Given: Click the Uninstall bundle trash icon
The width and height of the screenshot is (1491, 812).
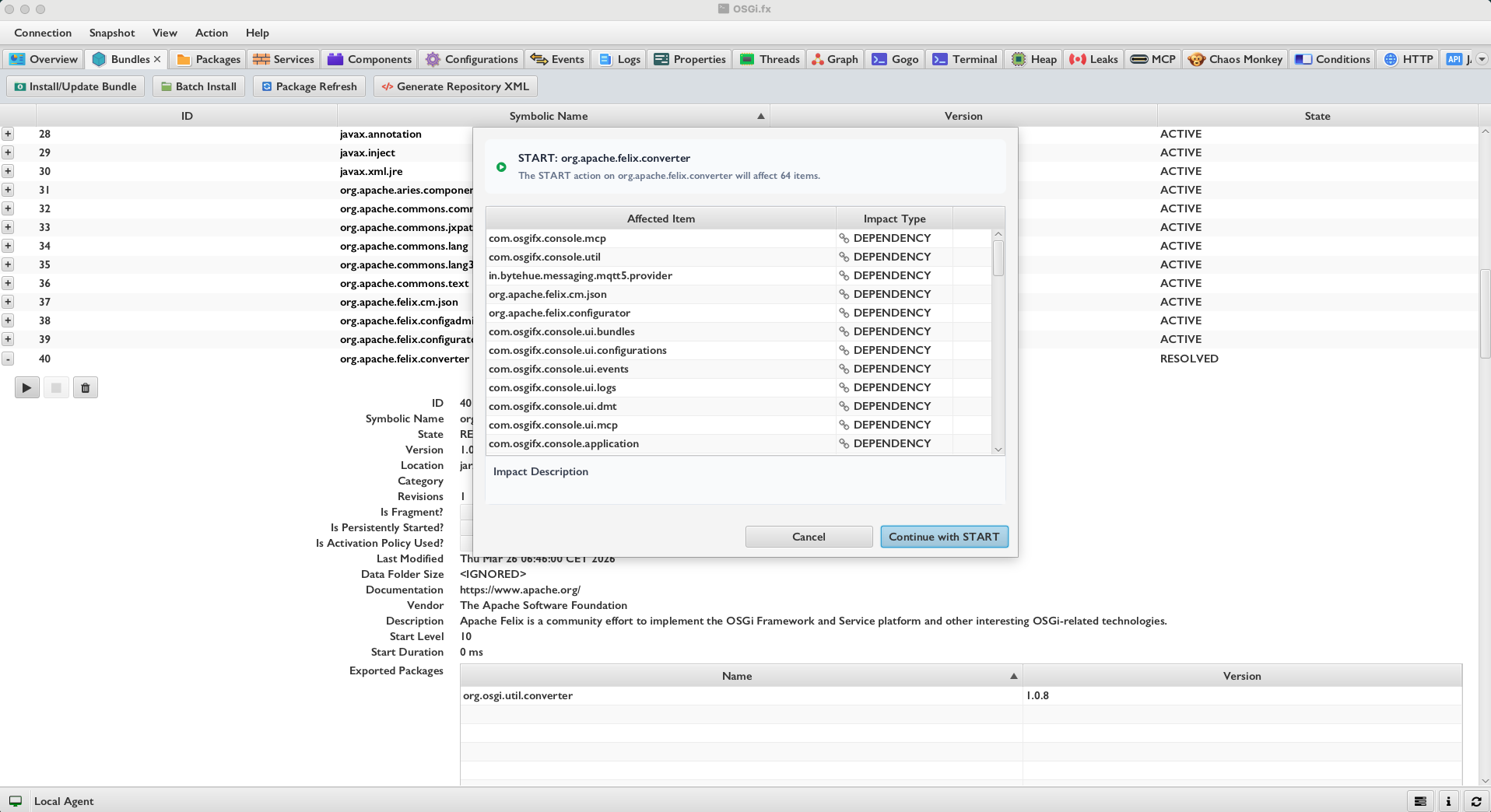Looking at the screenshot, I should (86, 387).
